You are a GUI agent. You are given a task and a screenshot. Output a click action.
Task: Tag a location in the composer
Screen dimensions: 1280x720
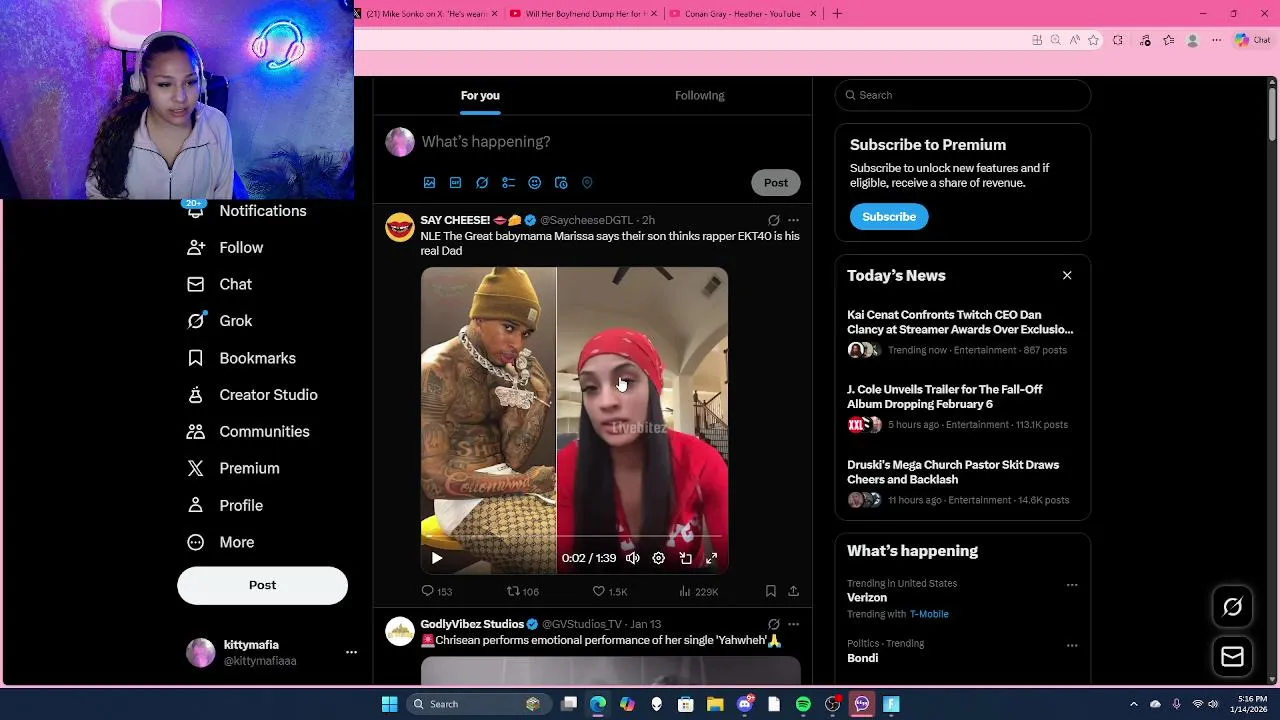point(587,183)
